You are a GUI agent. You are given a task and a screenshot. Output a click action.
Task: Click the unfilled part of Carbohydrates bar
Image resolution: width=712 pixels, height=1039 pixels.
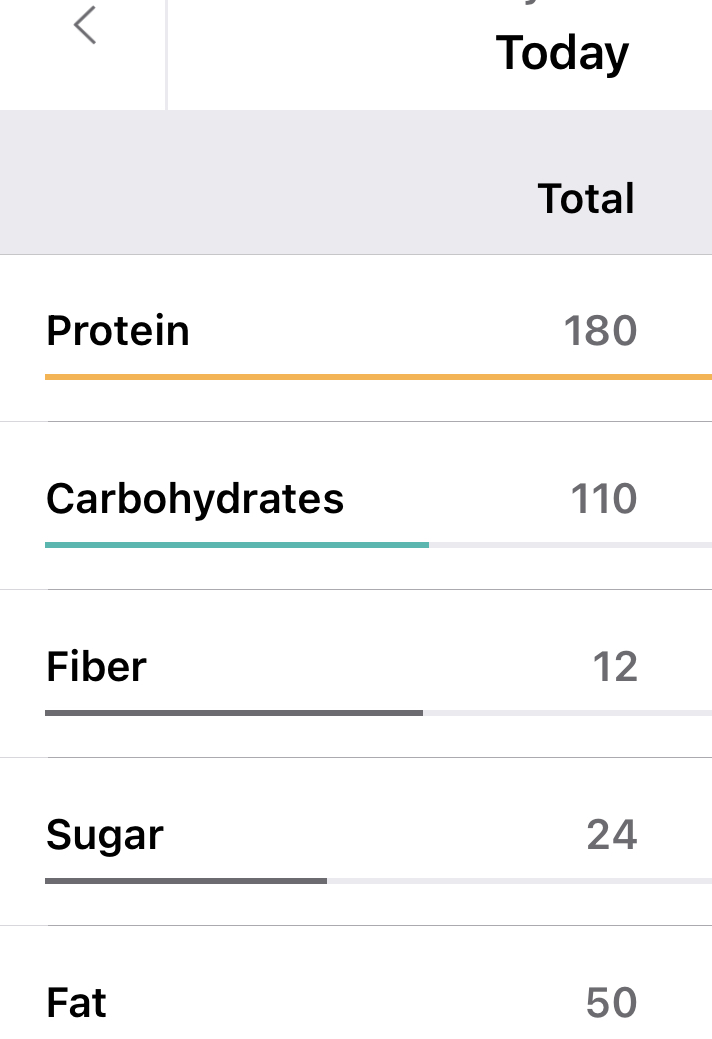point(570,545)
